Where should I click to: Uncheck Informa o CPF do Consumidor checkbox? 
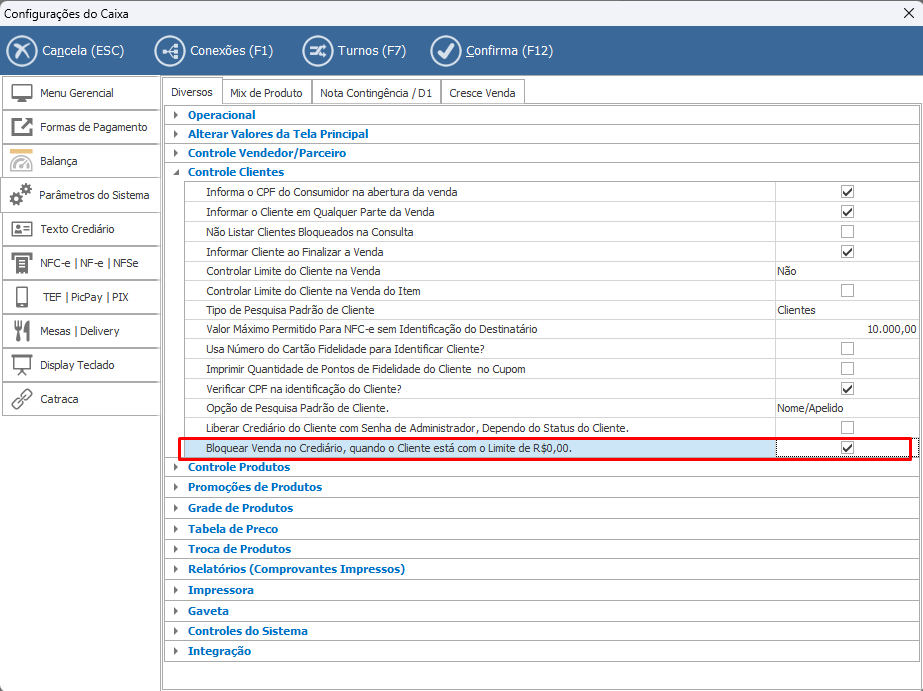pyautogui.click(x=847, y=192)
